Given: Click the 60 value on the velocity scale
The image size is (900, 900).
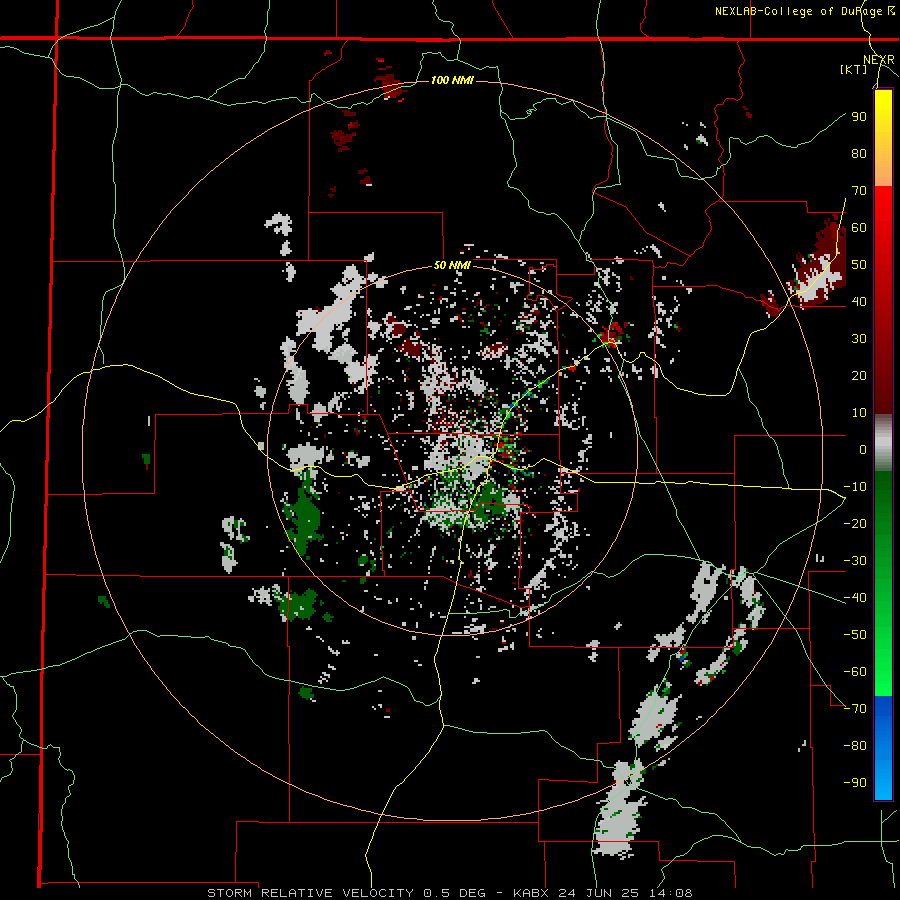Looking at the screenshot, I should [x=859, y=227].
